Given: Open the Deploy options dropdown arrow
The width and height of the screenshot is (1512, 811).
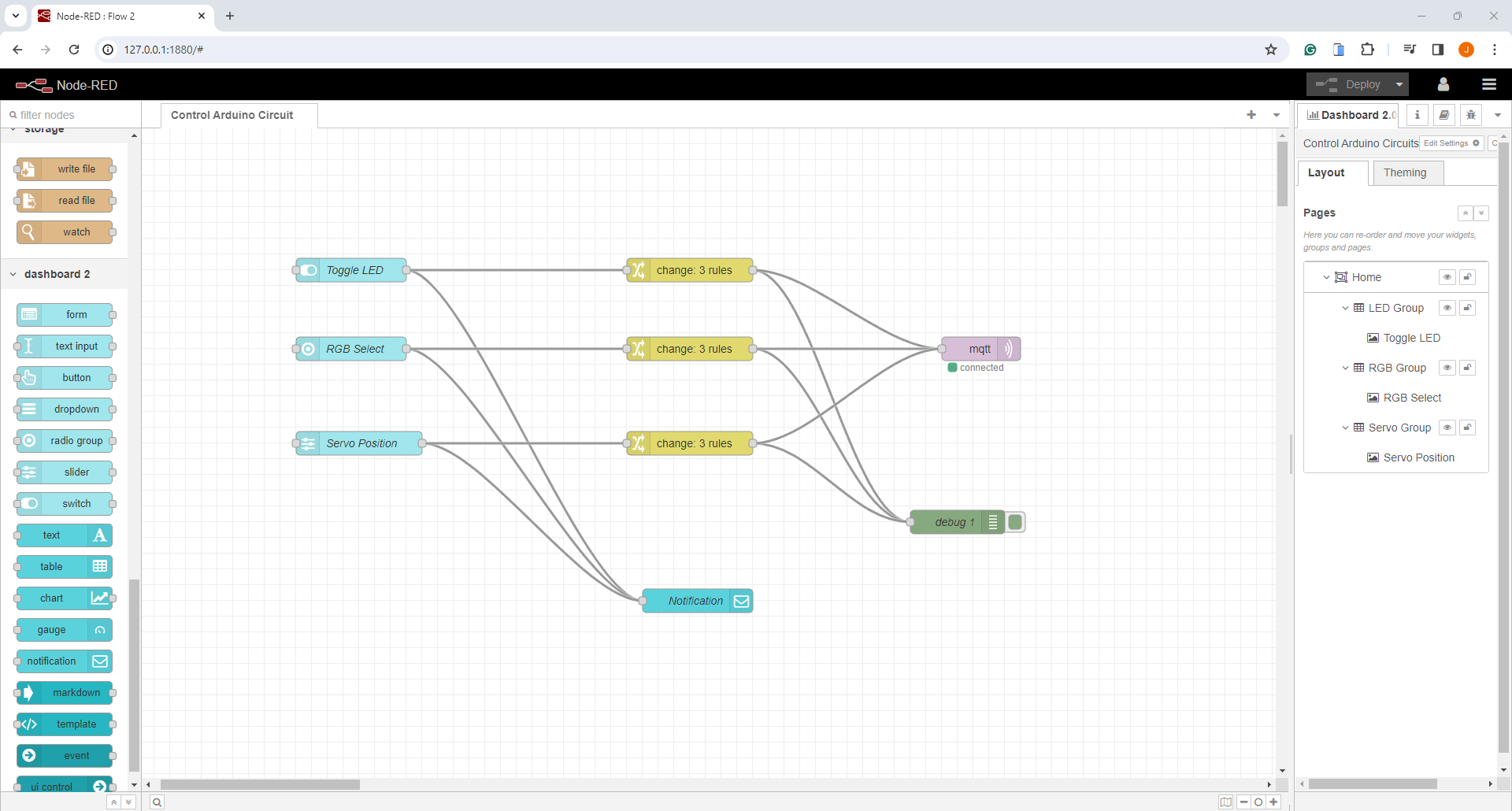Looking at the screenshot, I should click(x=1399, y=84).
